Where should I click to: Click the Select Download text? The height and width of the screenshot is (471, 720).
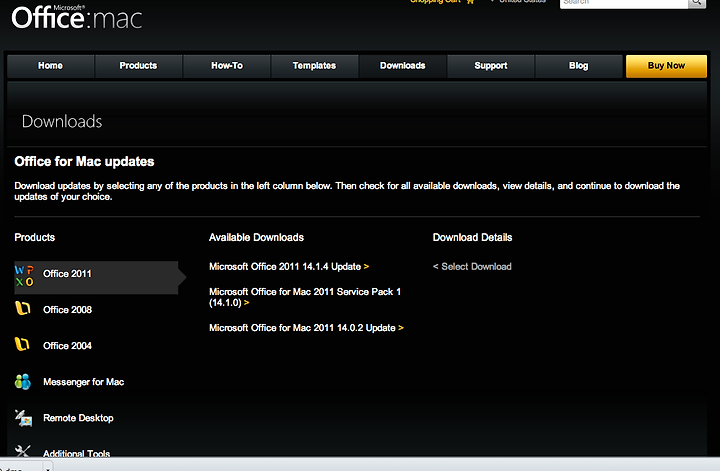coord(472,267)
